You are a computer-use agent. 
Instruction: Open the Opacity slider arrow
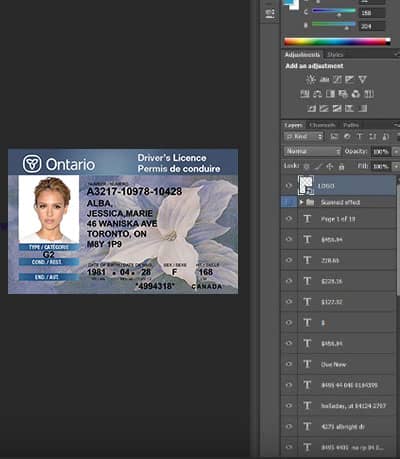coord(396,152)
